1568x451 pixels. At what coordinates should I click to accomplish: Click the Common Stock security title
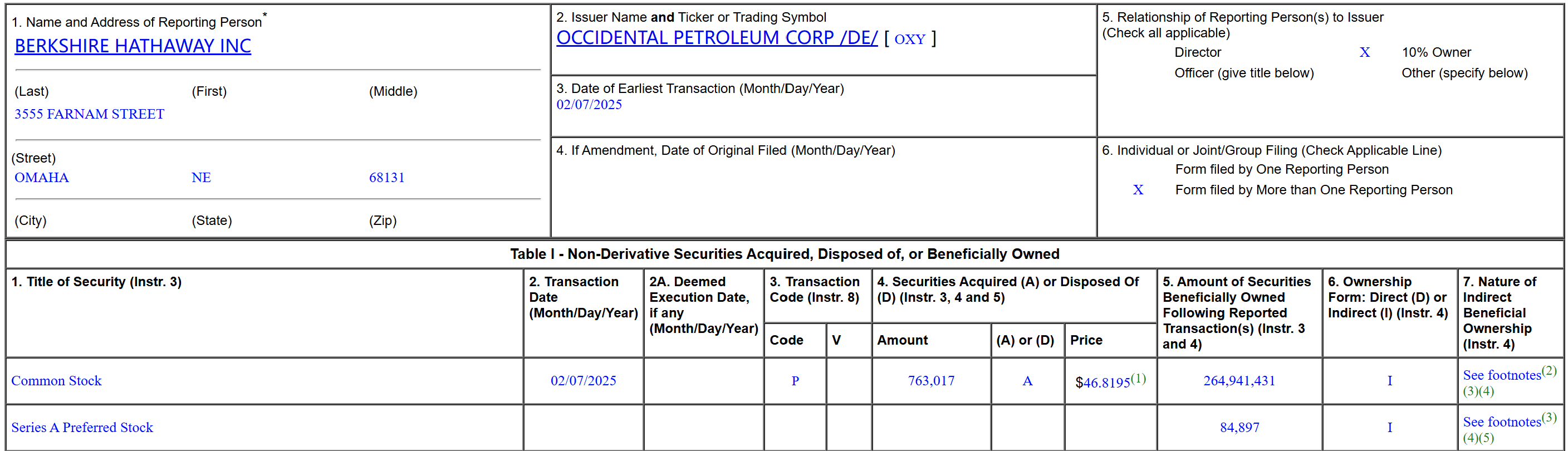(x=57, y=381)
